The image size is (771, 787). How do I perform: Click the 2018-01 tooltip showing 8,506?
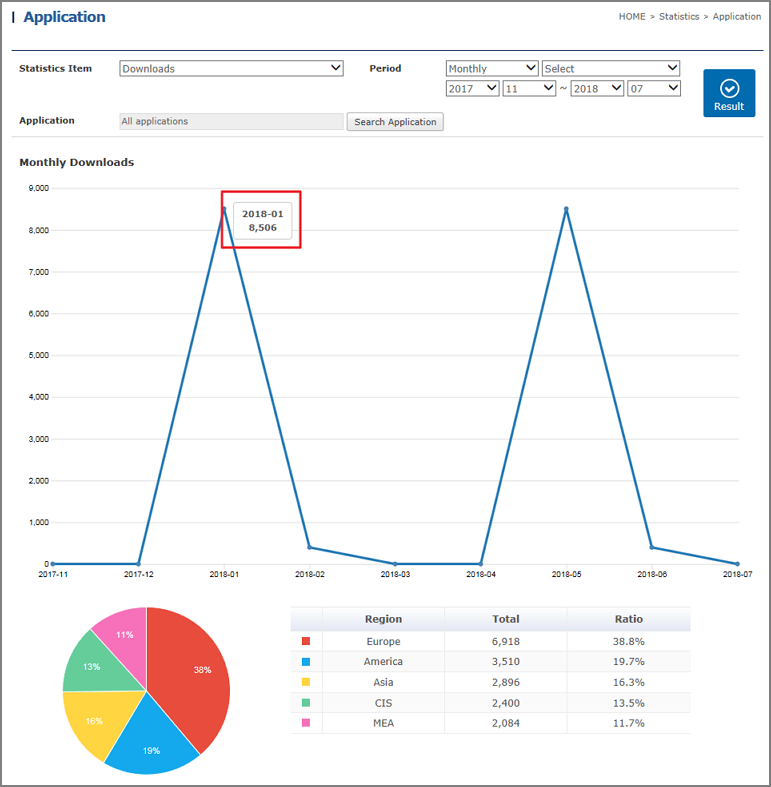point(262,221)
